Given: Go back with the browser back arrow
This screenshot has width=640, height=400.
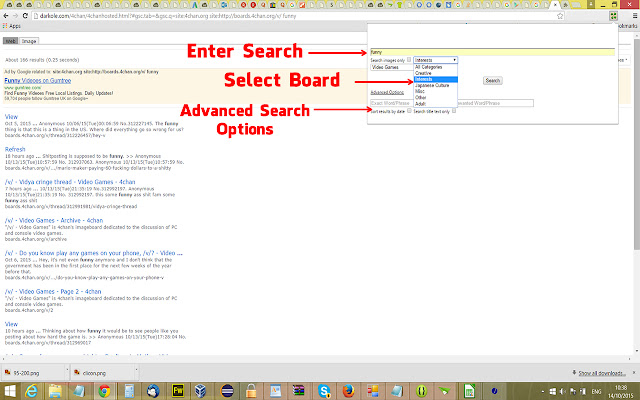Looking at the screenshot, I should 6,16.
